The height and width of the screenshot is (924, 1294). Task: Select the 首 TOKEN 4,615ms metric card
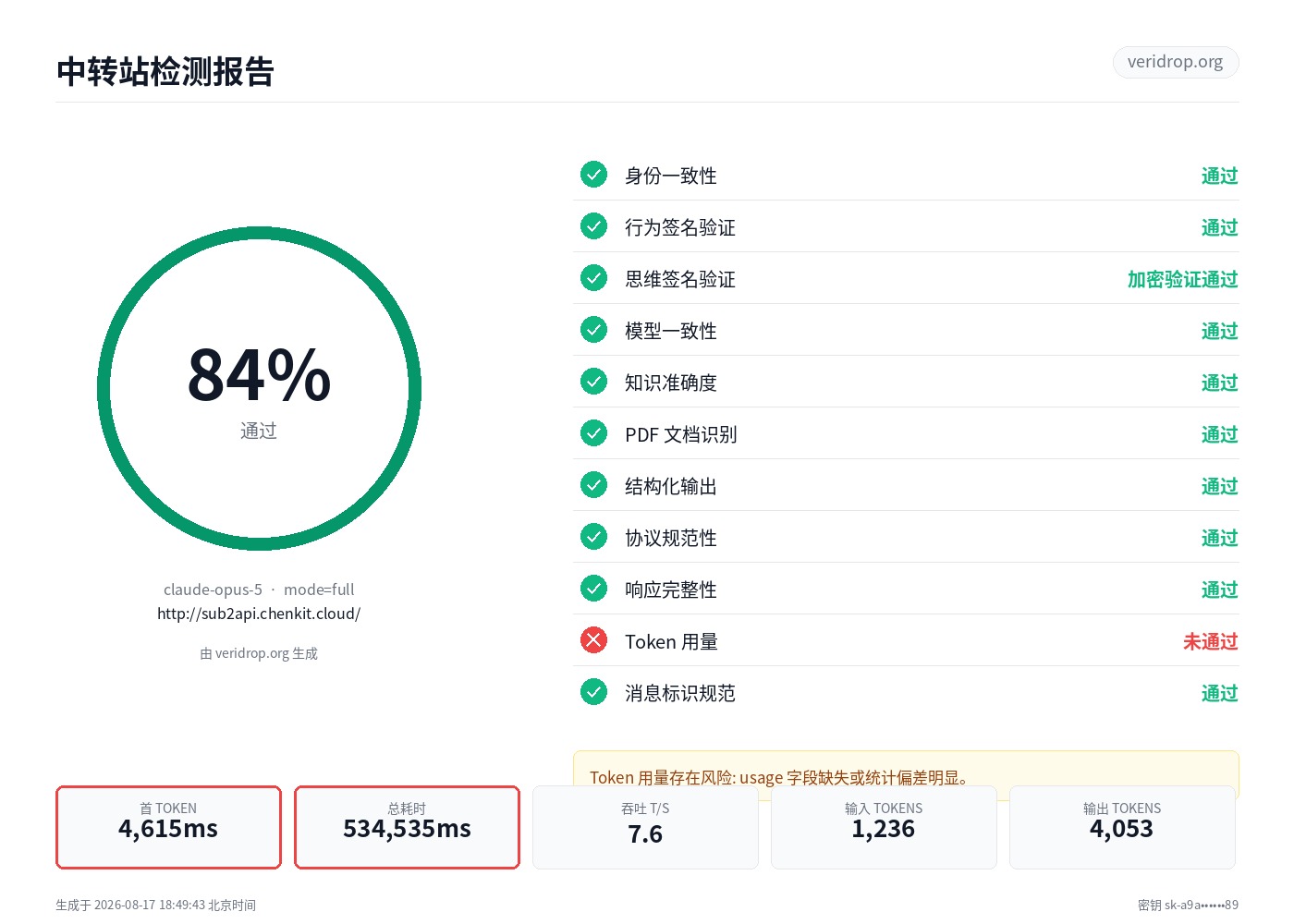168,827
